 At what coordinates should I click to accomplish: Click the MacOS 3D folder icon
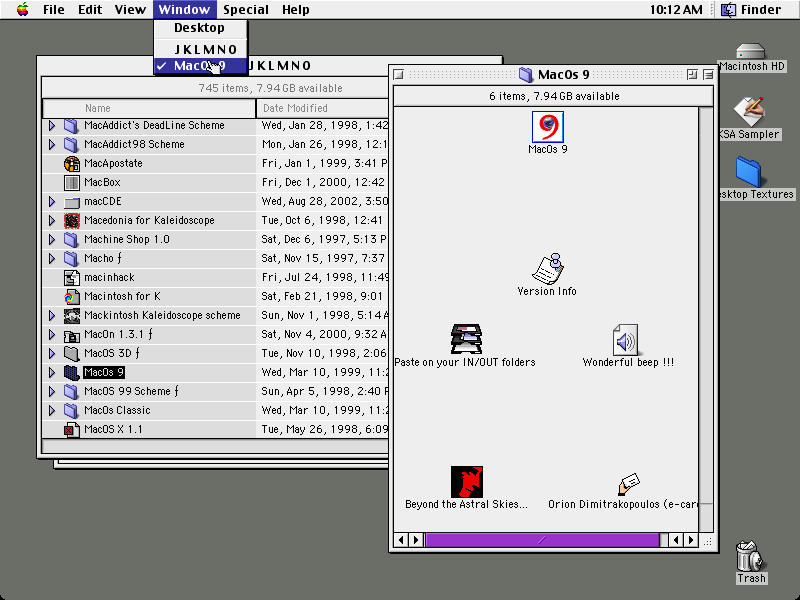click(x=72, y=354)
